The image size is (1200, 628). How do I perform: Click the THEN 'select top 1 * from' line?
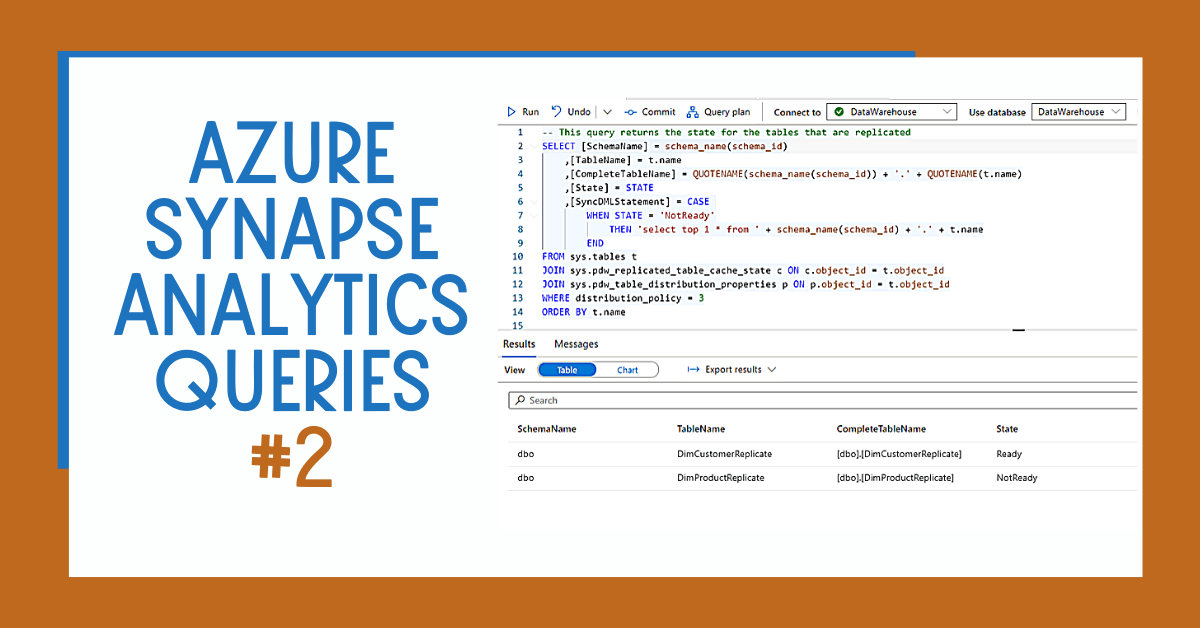coord(796,229)
